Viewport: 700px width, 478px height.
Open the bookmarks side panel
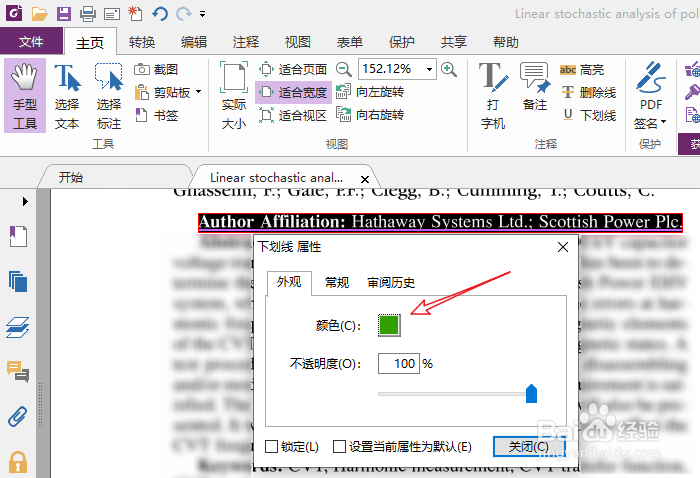18,237
